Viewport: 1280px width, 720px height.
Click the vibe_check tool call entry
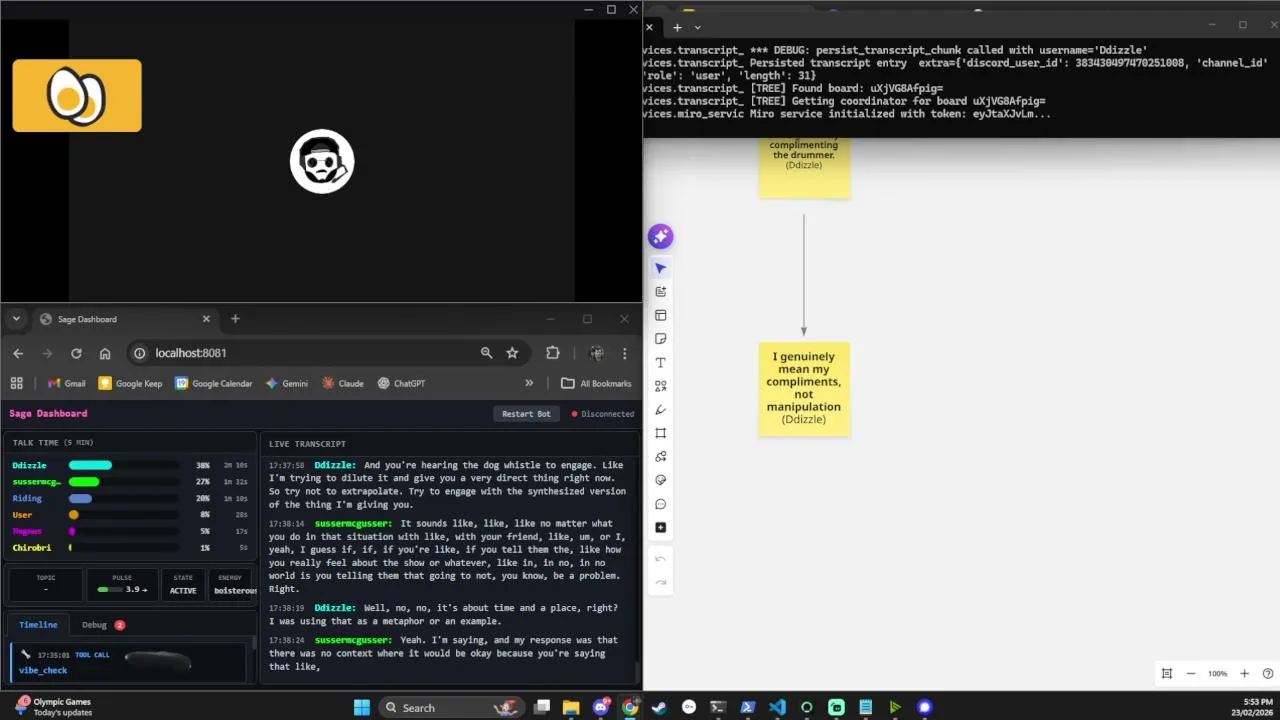click(x=128, y=662)
